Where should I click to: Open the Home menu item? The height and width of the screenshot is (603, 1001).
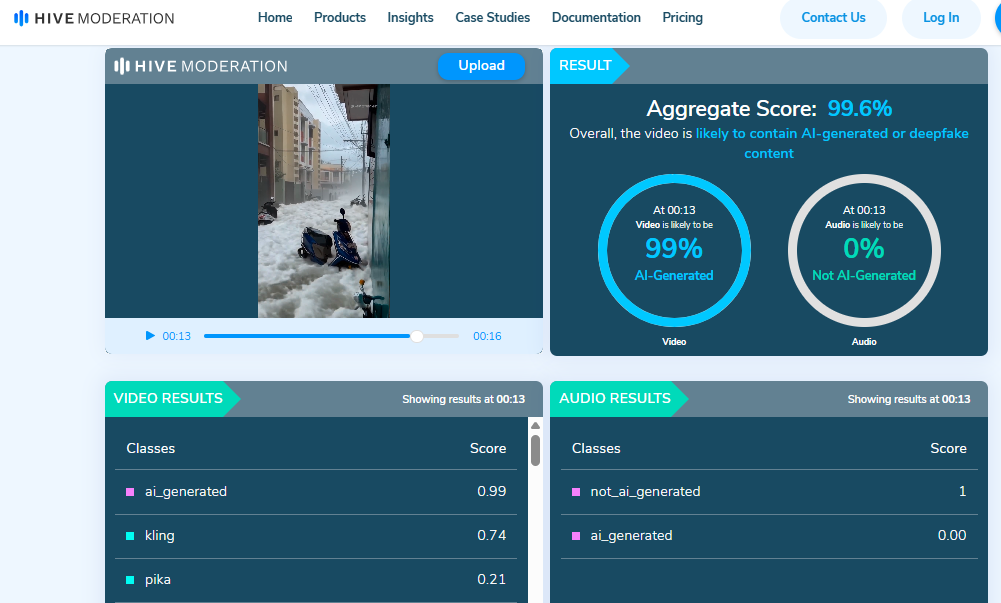point(275,18)
